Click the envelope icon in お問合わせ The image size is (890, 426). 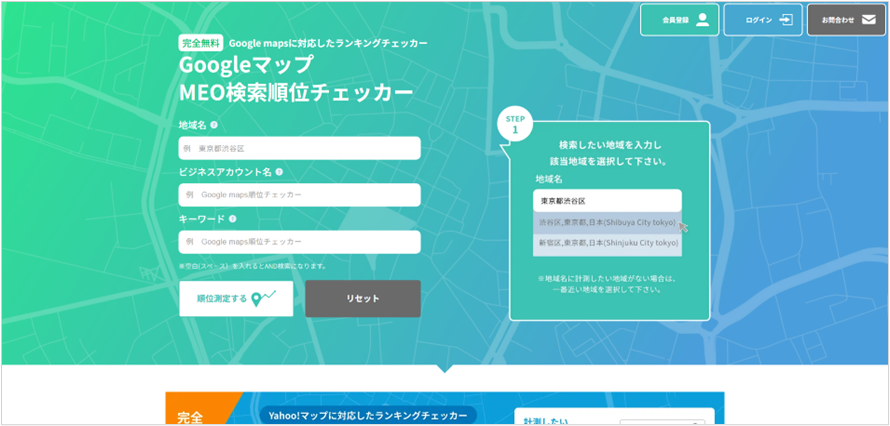click(x=868, y=20)
